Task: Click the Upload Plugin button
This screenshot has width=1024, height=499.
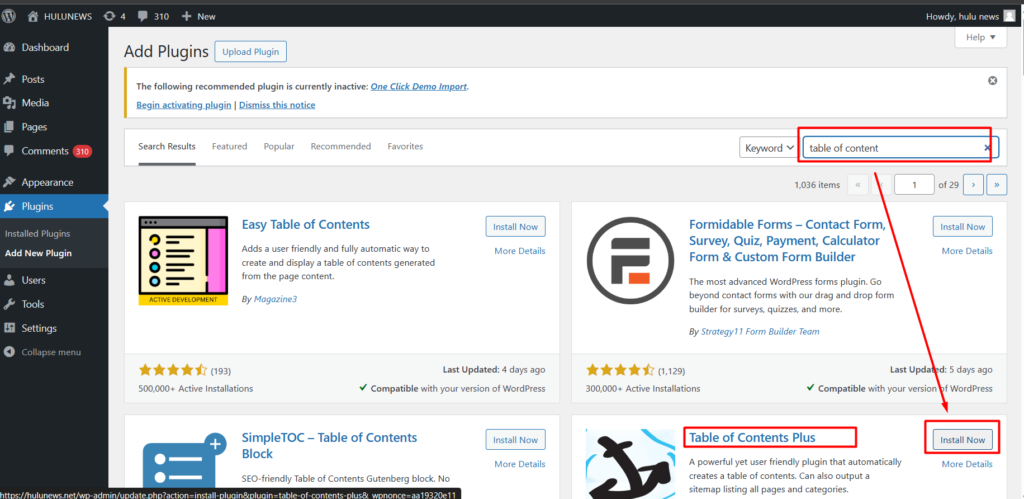Action: 252,51
